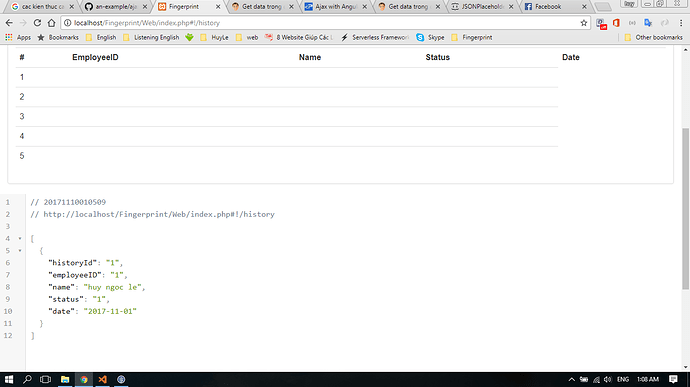Open the web bookmark folder
This screenshot has height=387, width=690.
tap(246, 37)
